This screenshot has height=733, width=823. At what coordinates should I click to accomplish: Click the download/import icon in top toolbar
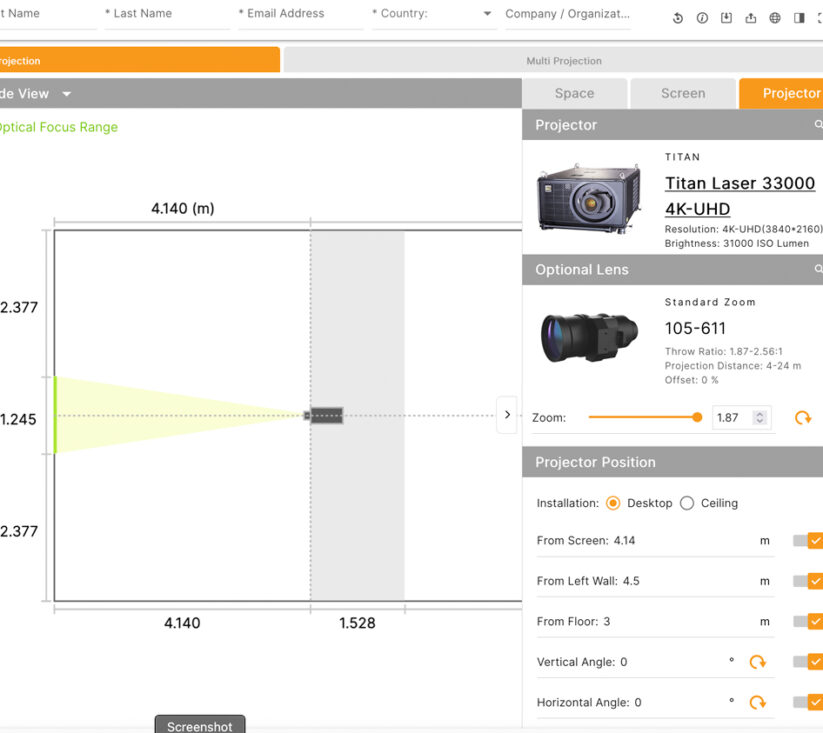726,18
